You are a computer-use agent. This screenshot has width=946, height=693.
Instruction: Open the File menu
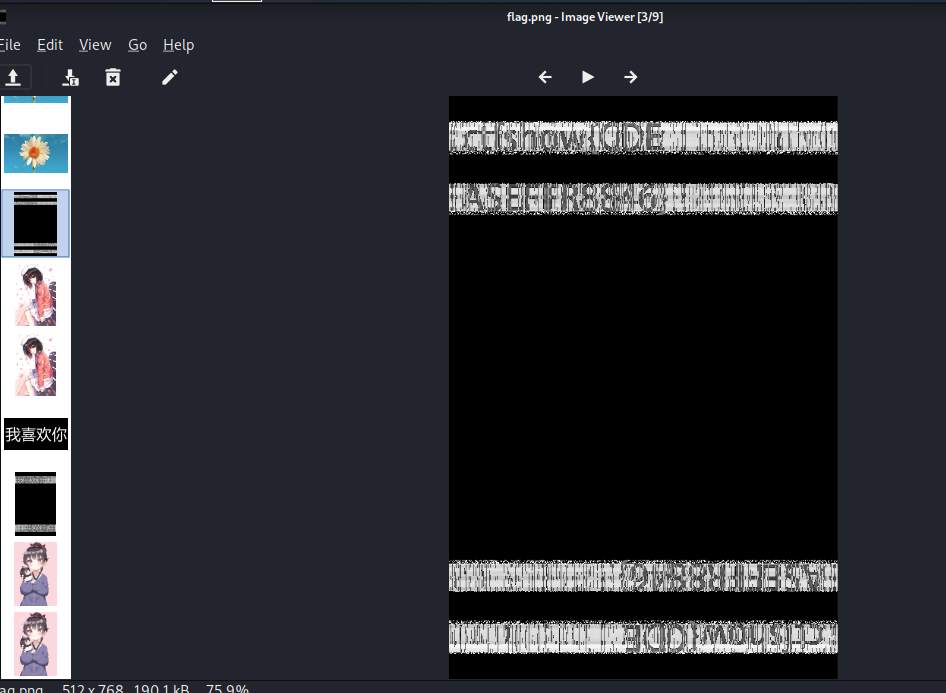point(10,45)
